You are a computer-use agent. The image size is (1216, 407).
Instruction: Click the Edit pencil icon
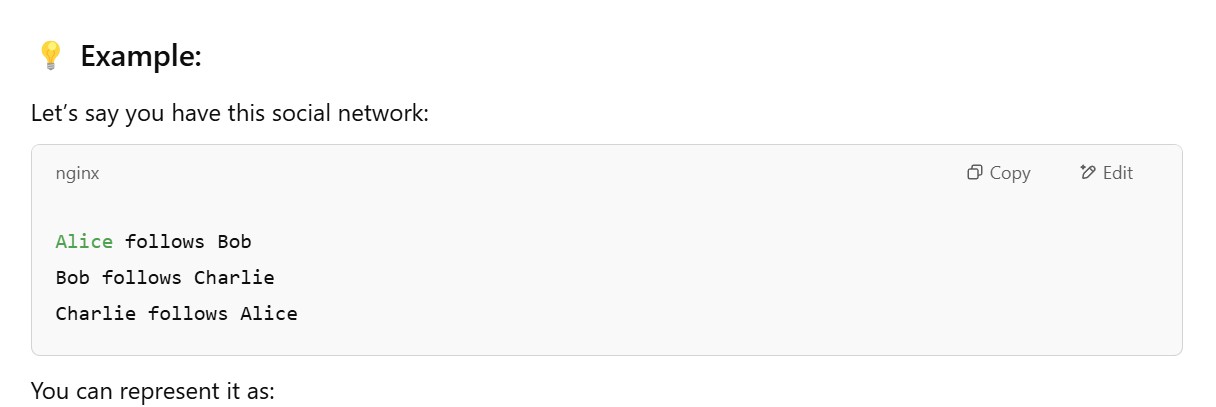[x=1088, y=173]
